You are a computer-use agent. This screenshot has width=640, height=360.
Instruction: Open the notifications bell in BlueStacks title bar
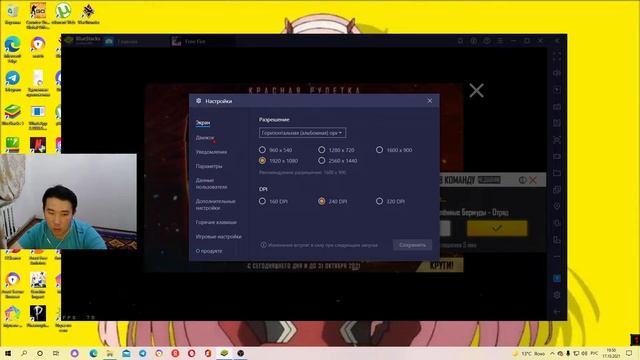pyautogui.click(x=460, y=41)
